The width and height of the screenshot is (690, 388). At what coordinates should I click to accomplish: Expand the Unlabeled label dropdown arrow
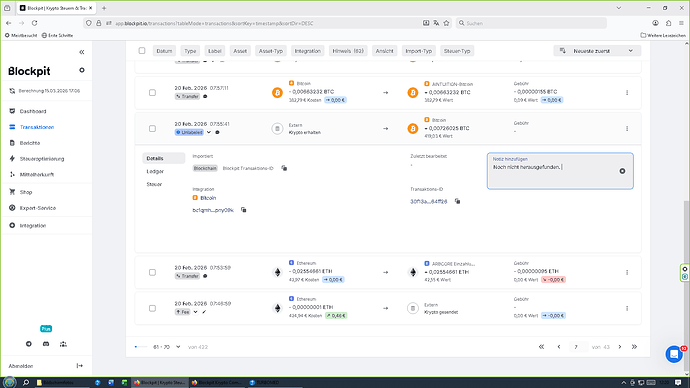click(x=209, y=132)
